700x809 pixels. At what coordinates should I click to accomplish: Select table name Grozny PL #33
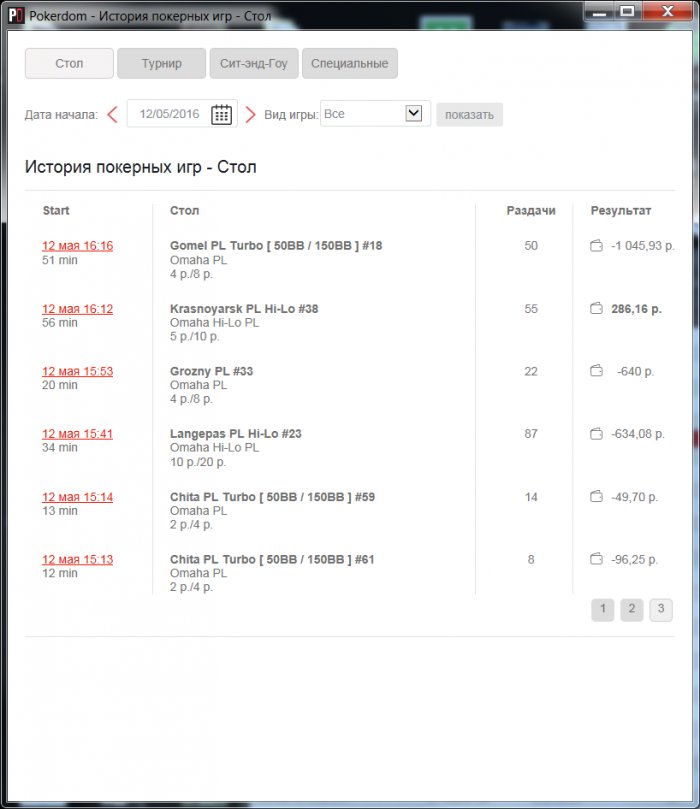[x=211, y=371]
